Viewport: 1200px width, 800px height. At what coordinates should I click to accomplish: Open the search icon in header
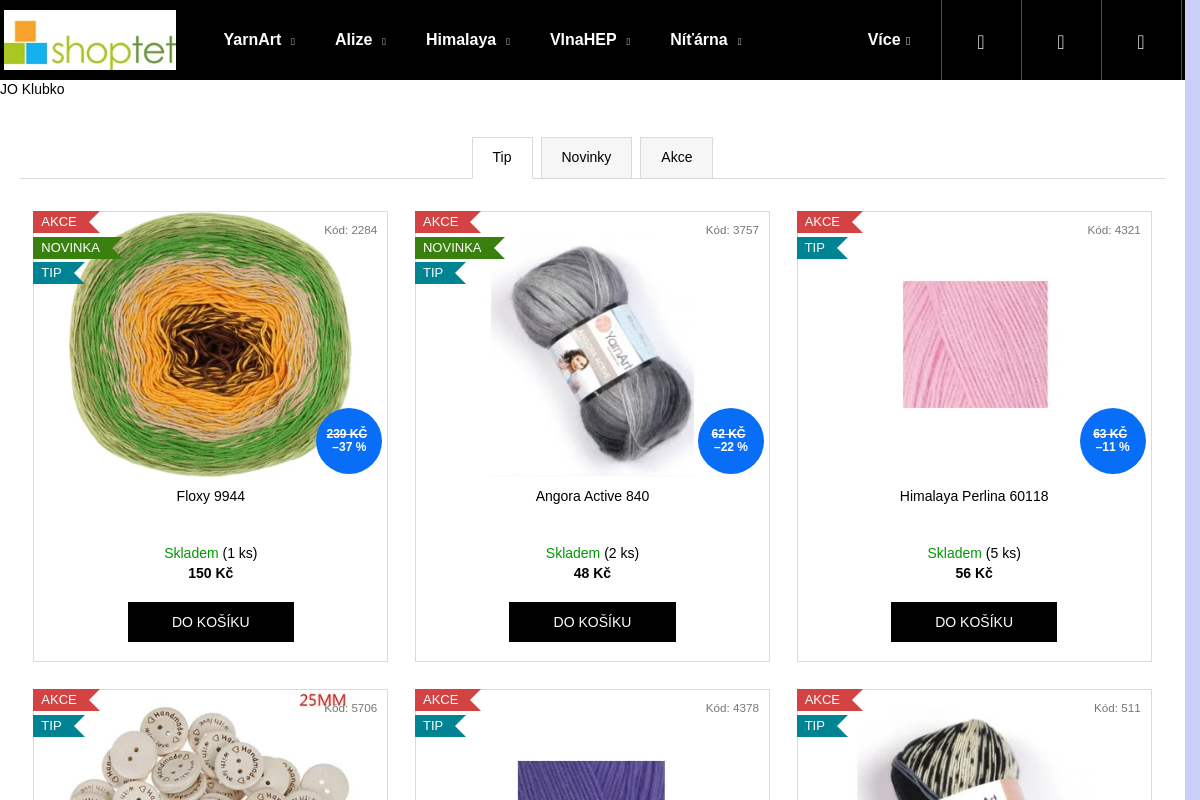pyautogui.click(x=981, y=41)
